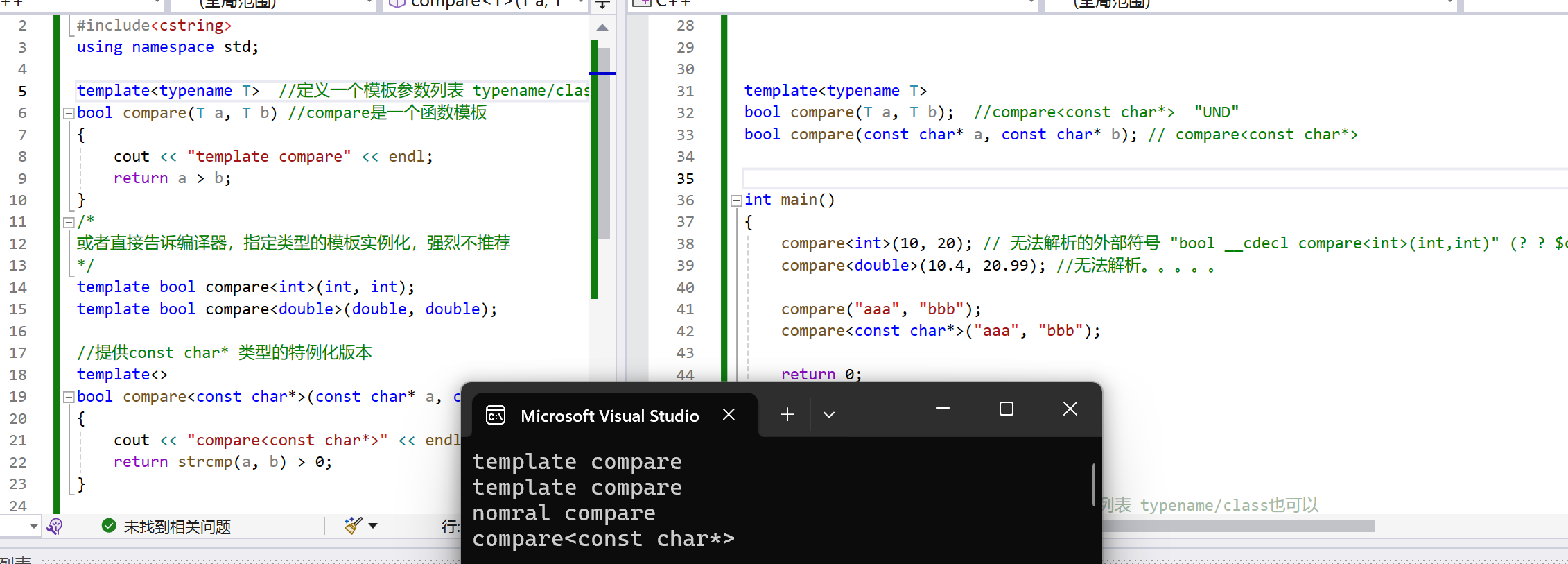This screenshot has height=564, width=1568.
Task: Click terminal output line "nomral compare"
Action: click(564, 513)
